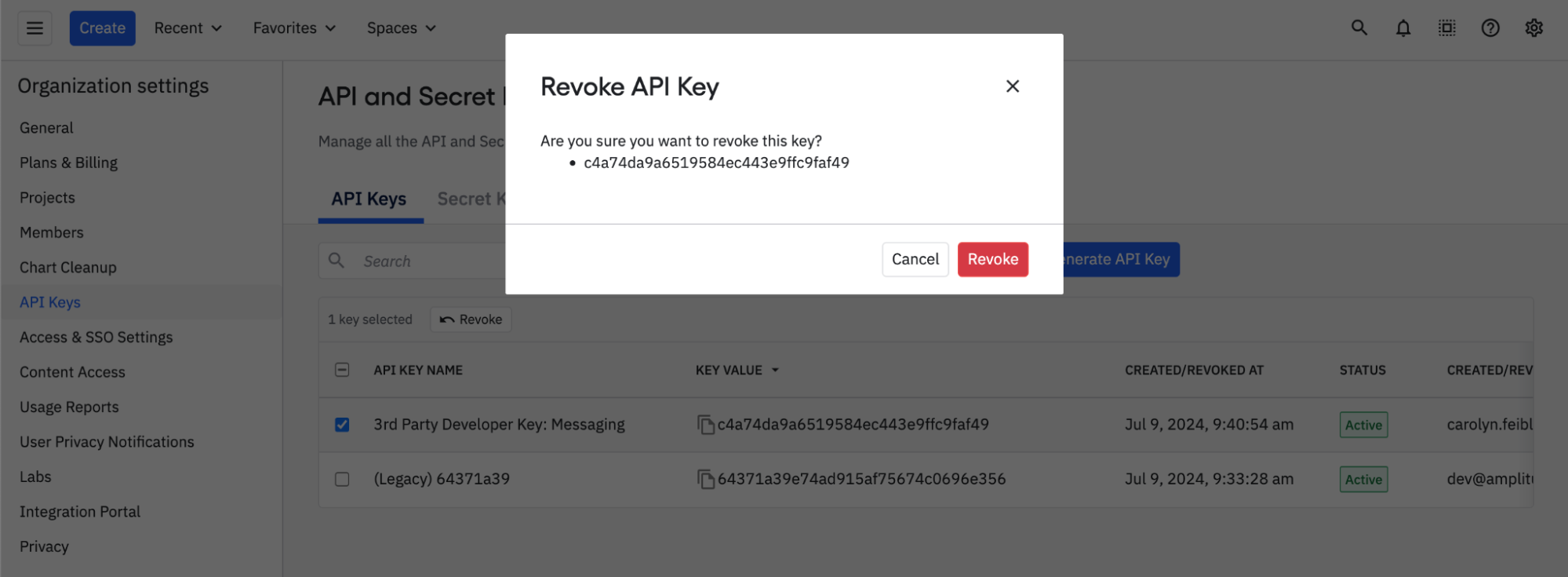Screen dimensions: 1568x577
Task: Toggle the select-all keys header checkbox
Action: 342,370
